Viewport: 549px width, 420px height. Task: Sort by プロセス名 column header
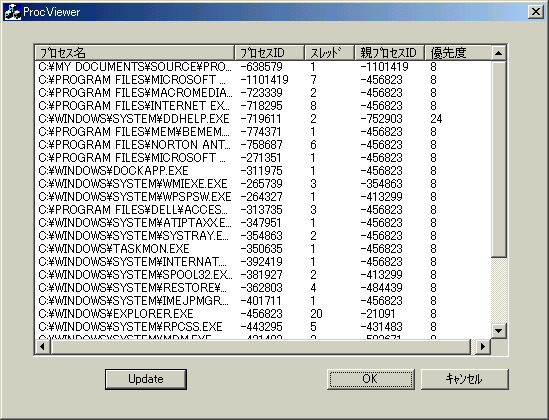pos(134,53)
